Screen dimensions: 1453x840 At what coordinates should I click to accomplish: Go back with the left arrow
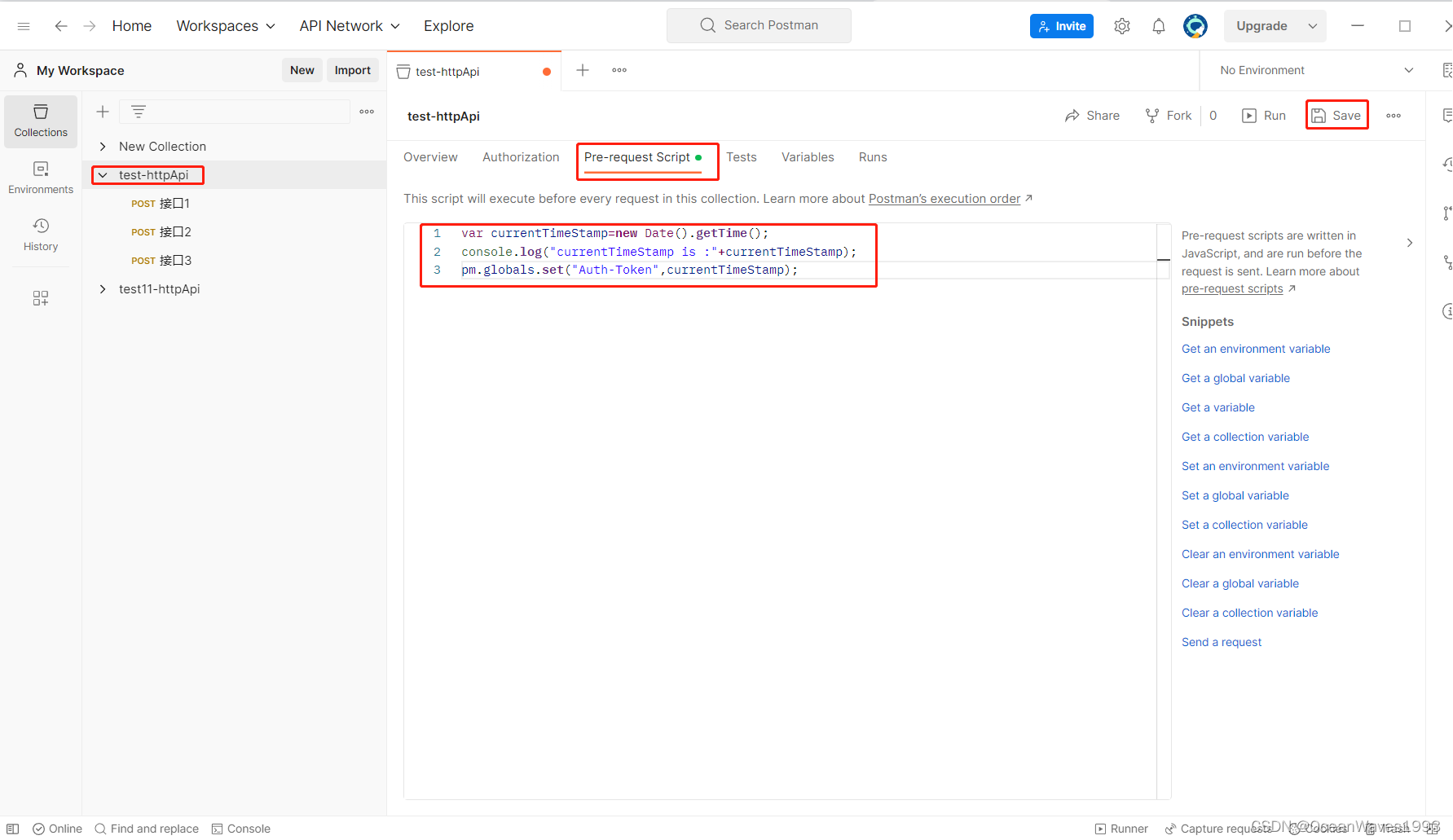click(61, 26)
